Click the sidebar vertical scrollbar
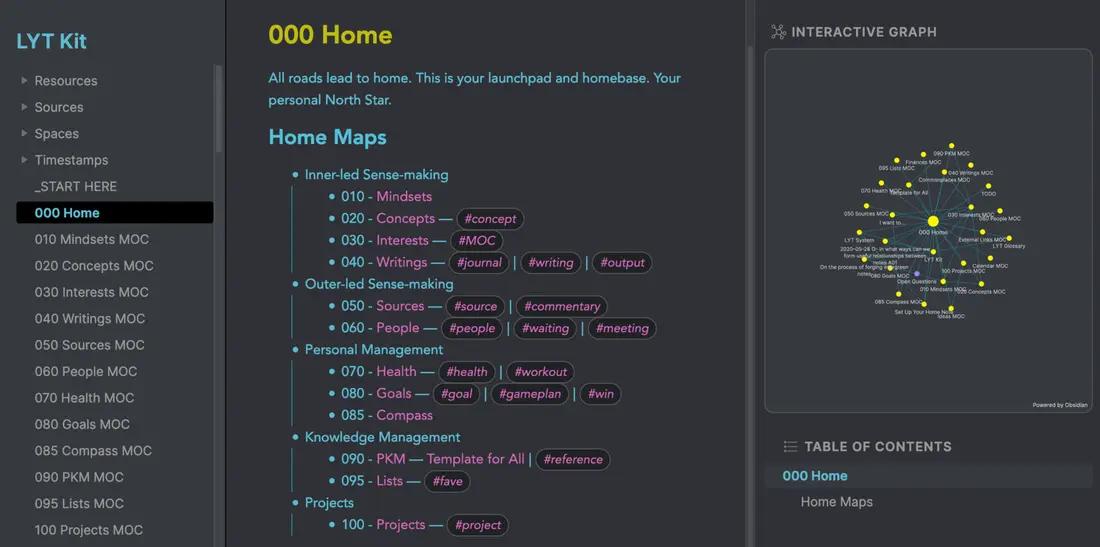Viewport: 1100px width, 547px height. (x=218, y=109)
